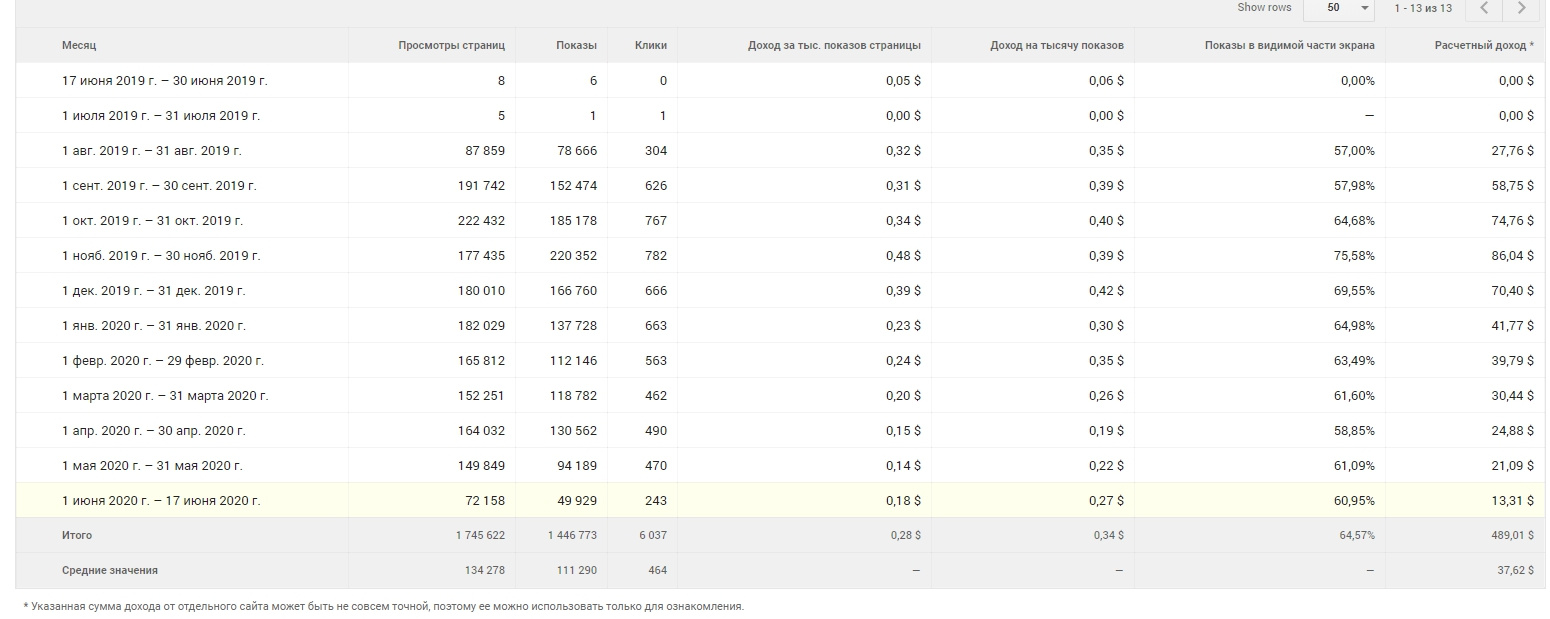The image size is (1550, 619).
Task: Select the 1 авг. 2019 row
Action: coord(152,151)
